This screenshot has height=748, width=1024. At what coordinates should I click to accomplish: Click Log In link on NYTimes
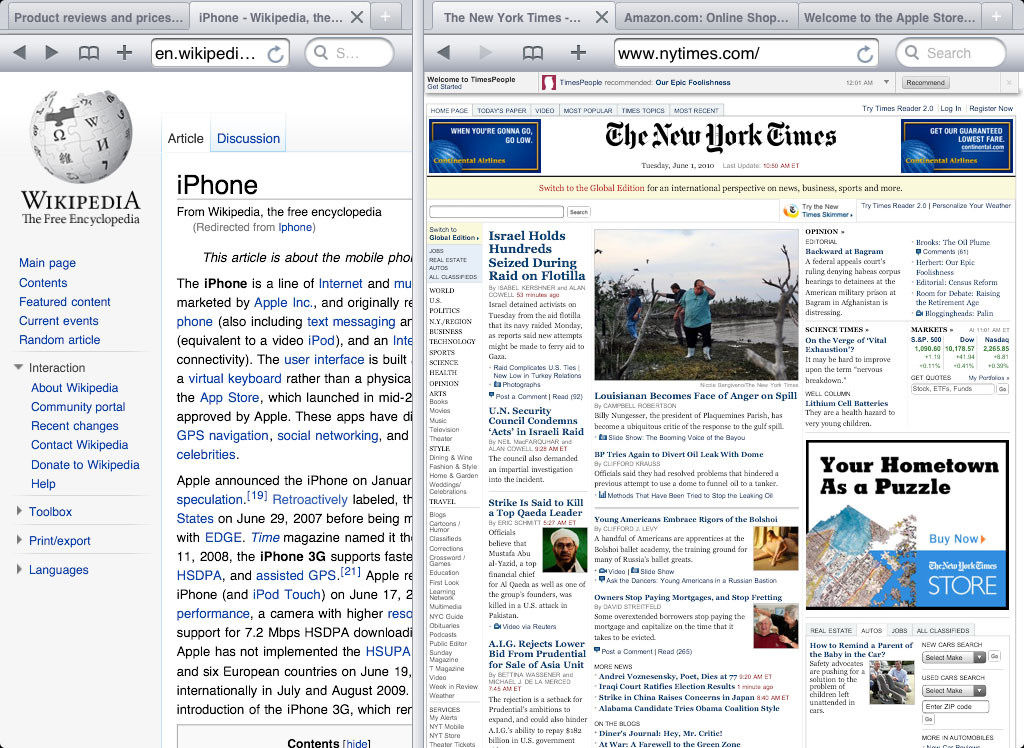coord(950,108)
